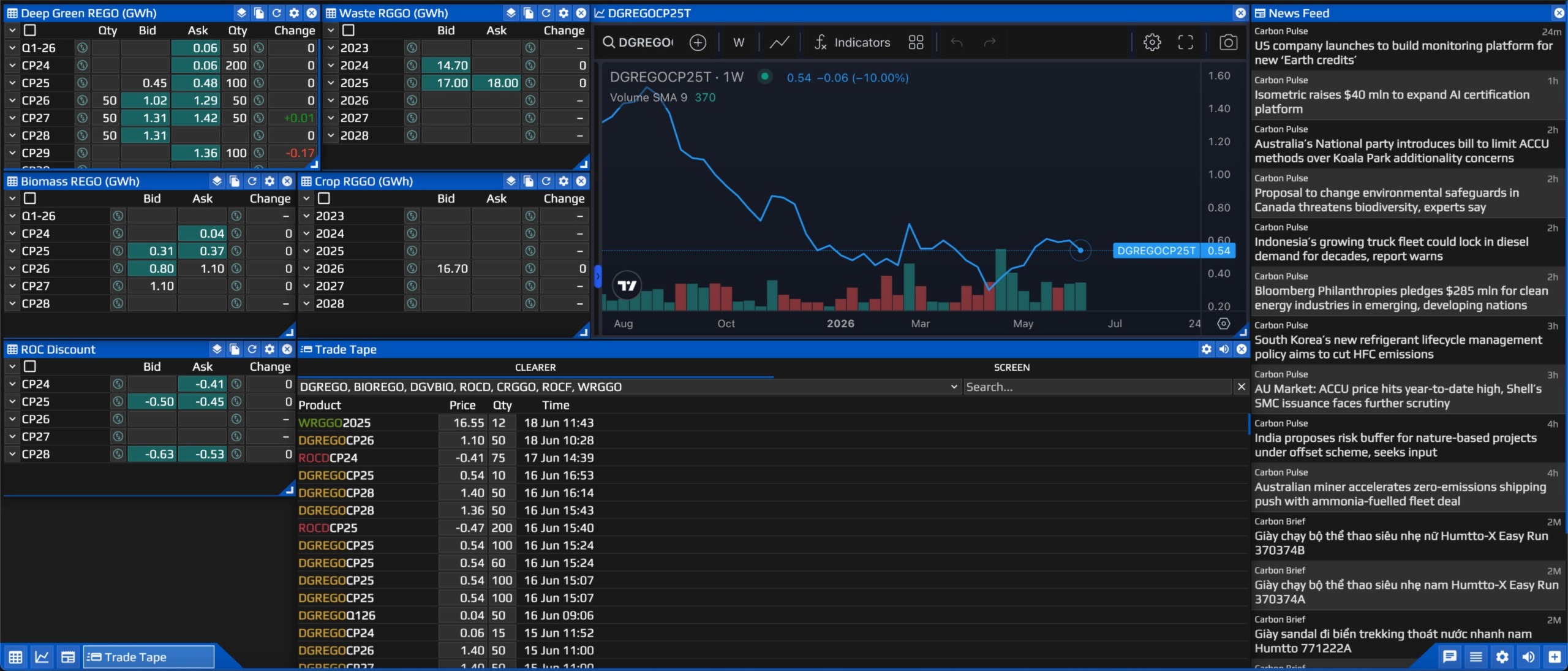
Task: Open South Korea refrigerant lifecycle news
Action: (x=1406, y=340)
